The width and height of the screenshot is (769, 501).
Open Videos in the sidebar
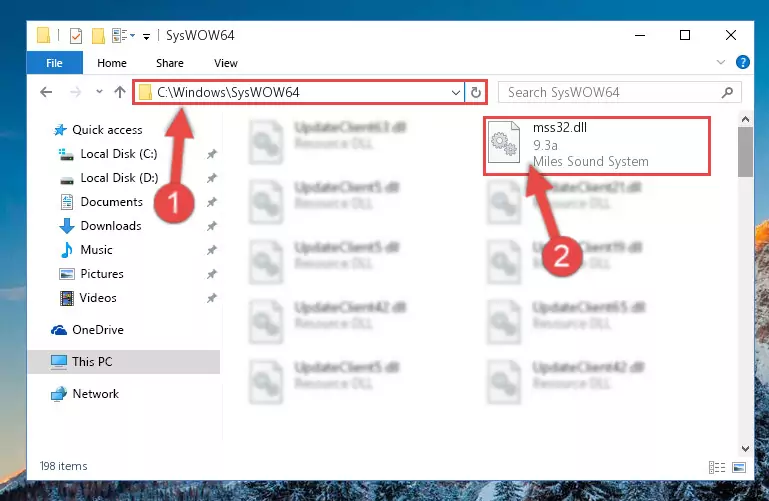click(x=98, y=298)
